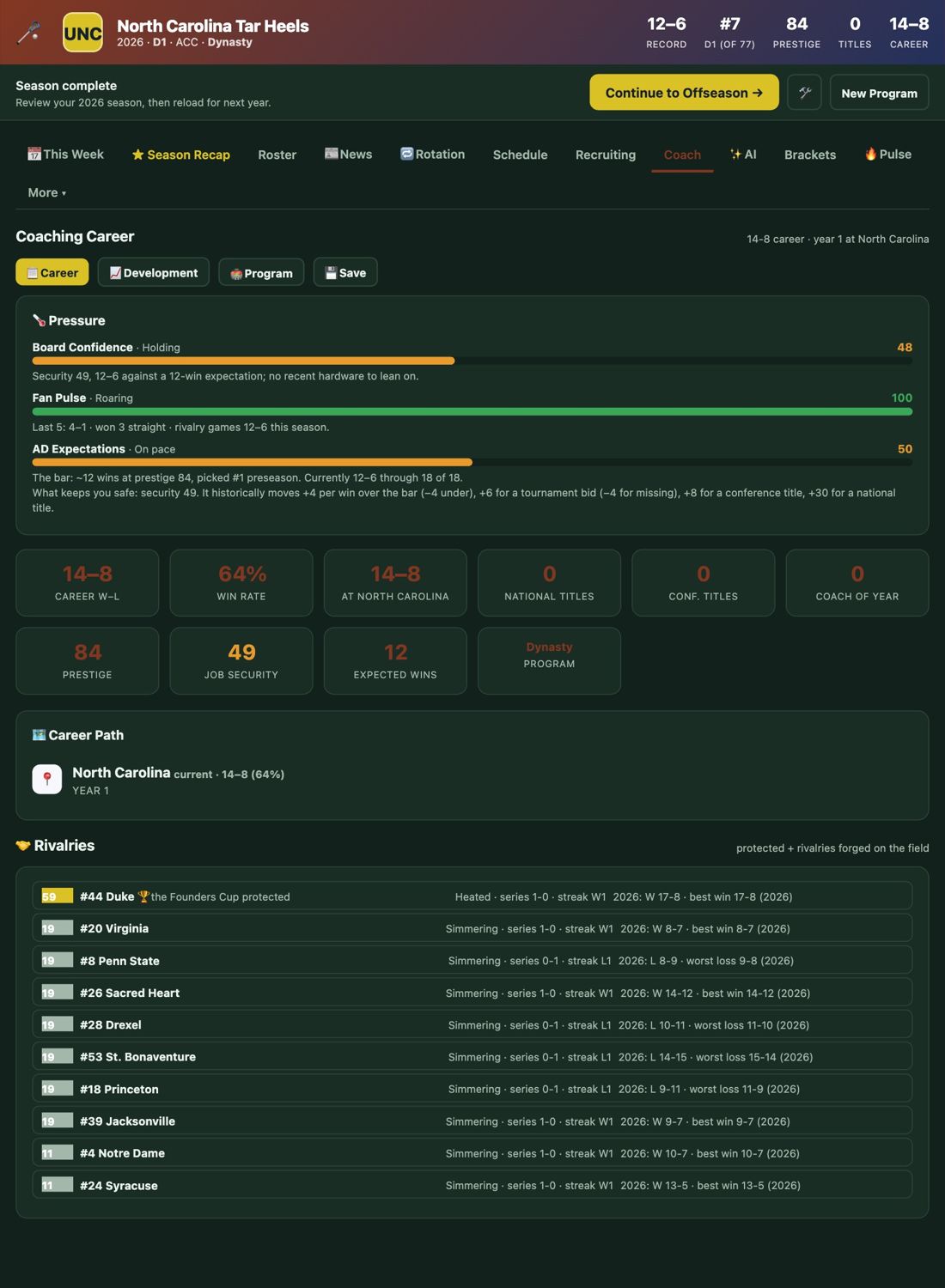Open the Program sub-view
This screenshot has width=945, height=1288.
[x=261, y=272]
